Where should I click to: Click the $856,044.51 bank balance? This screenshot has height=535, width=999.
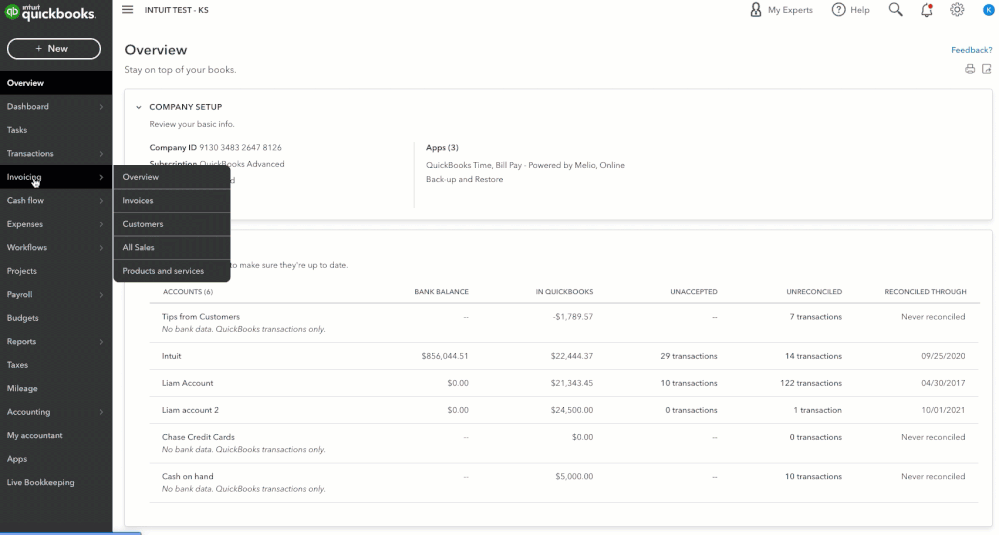coord(445,356)
